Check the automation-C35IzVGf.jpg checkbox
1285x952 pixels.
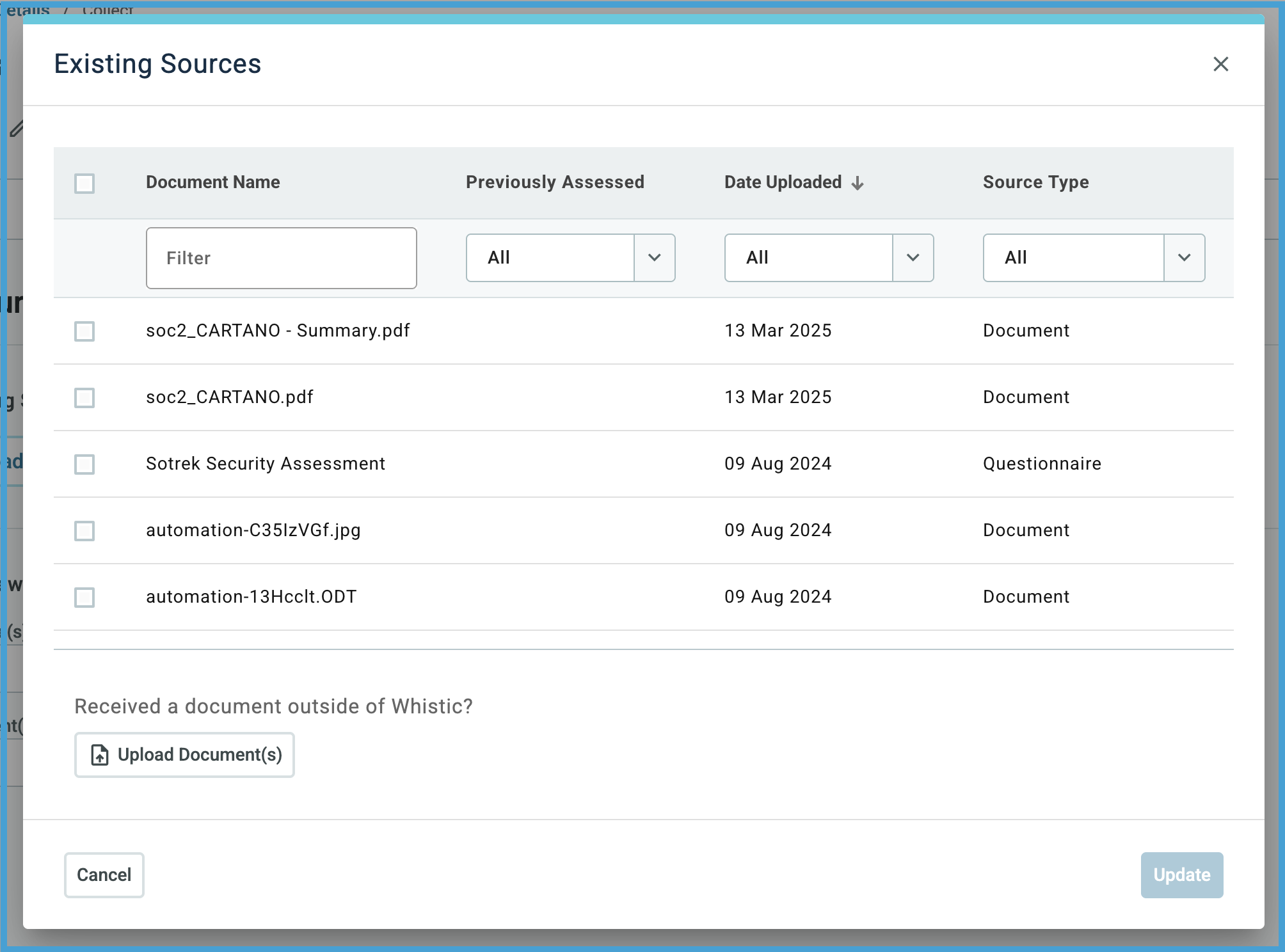pyautogui.click(x=84, y=531)
